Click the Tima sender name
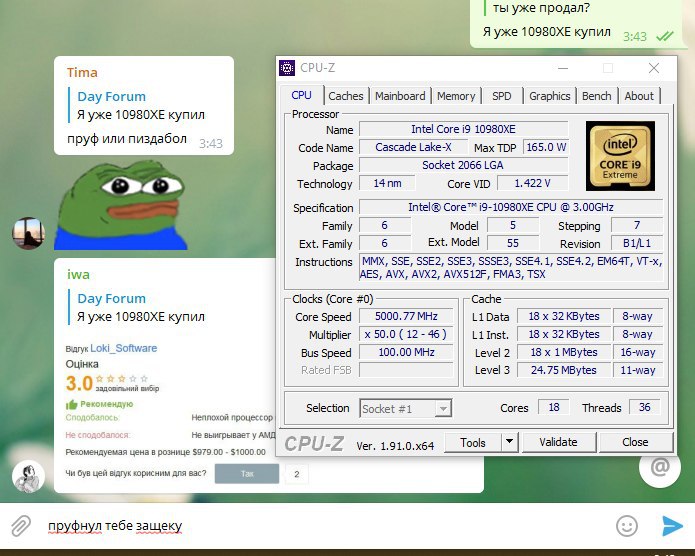Viewport: 695px width, 556px height. [x=82, y=72]
